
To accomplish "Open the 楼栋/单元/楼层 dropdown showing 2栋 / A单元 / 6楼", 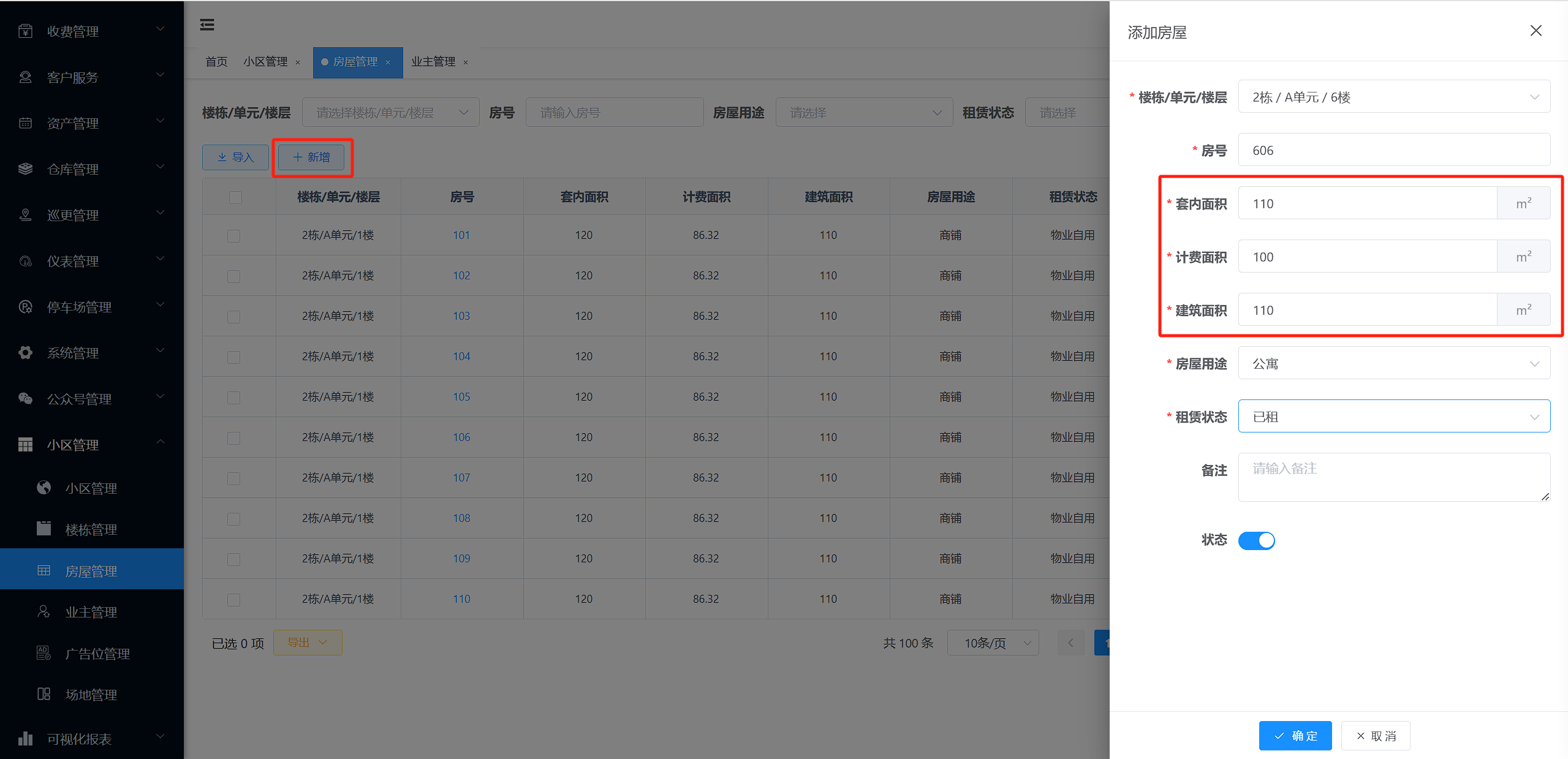I will coord(1394,97).
